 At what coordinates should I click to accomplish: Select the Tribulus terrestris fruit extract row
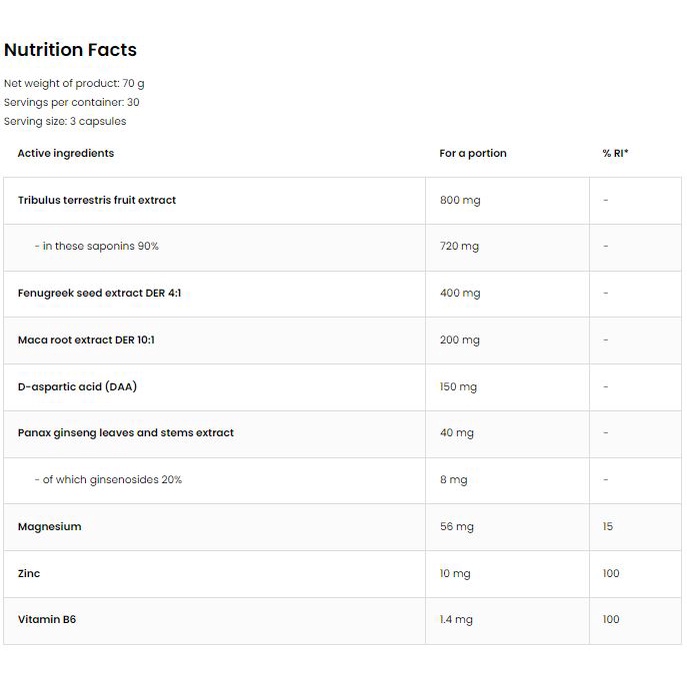tap(342, 201)
